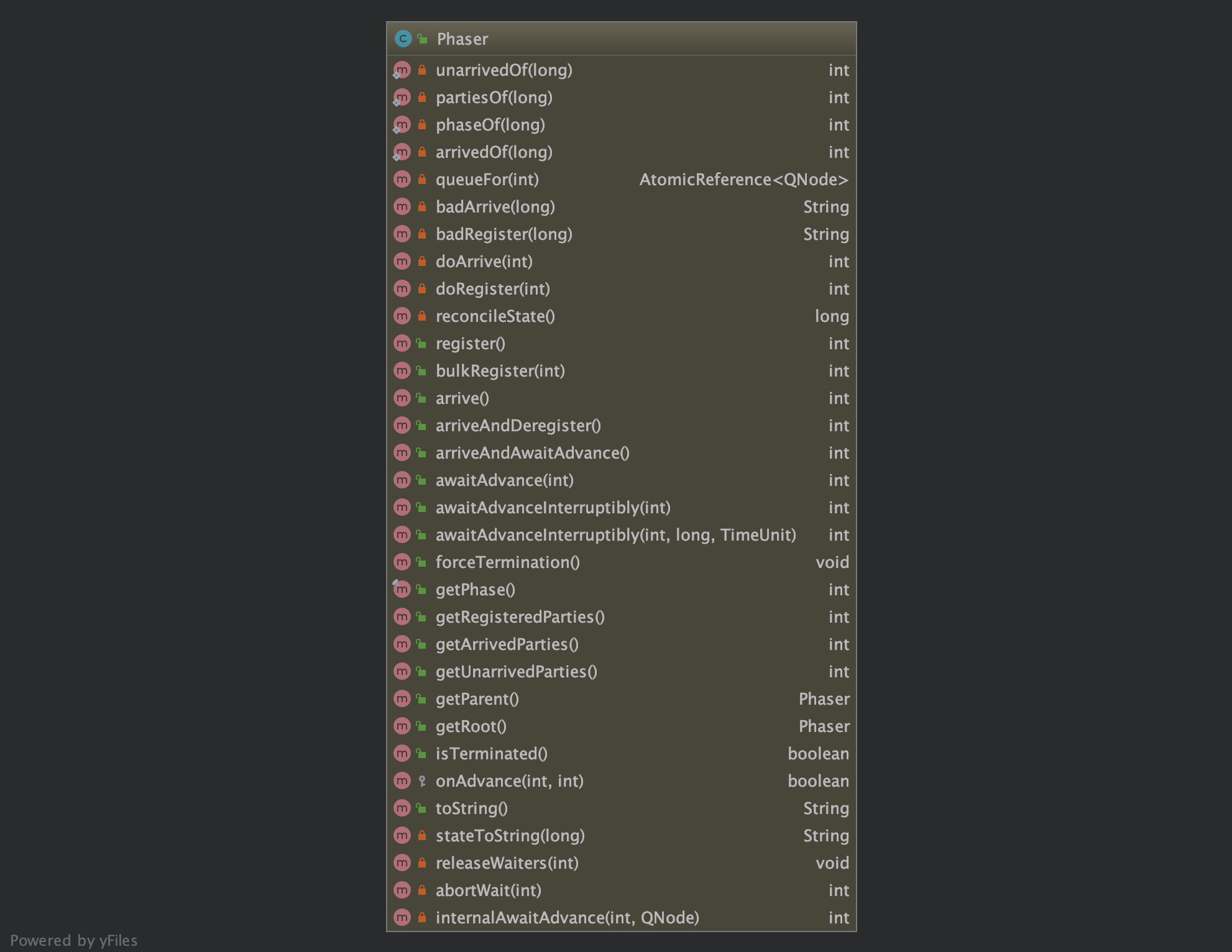
Task: Select the method icon beside toString()
Action: click(x=403, y=808)
